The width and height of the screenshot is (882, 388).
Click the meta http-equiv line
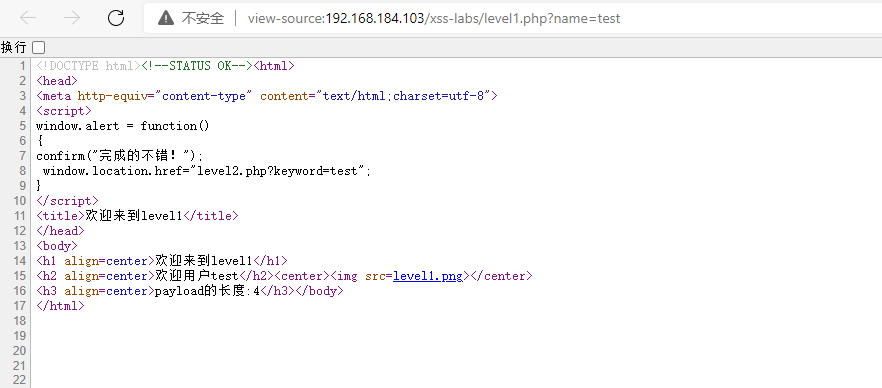point(267,96)
